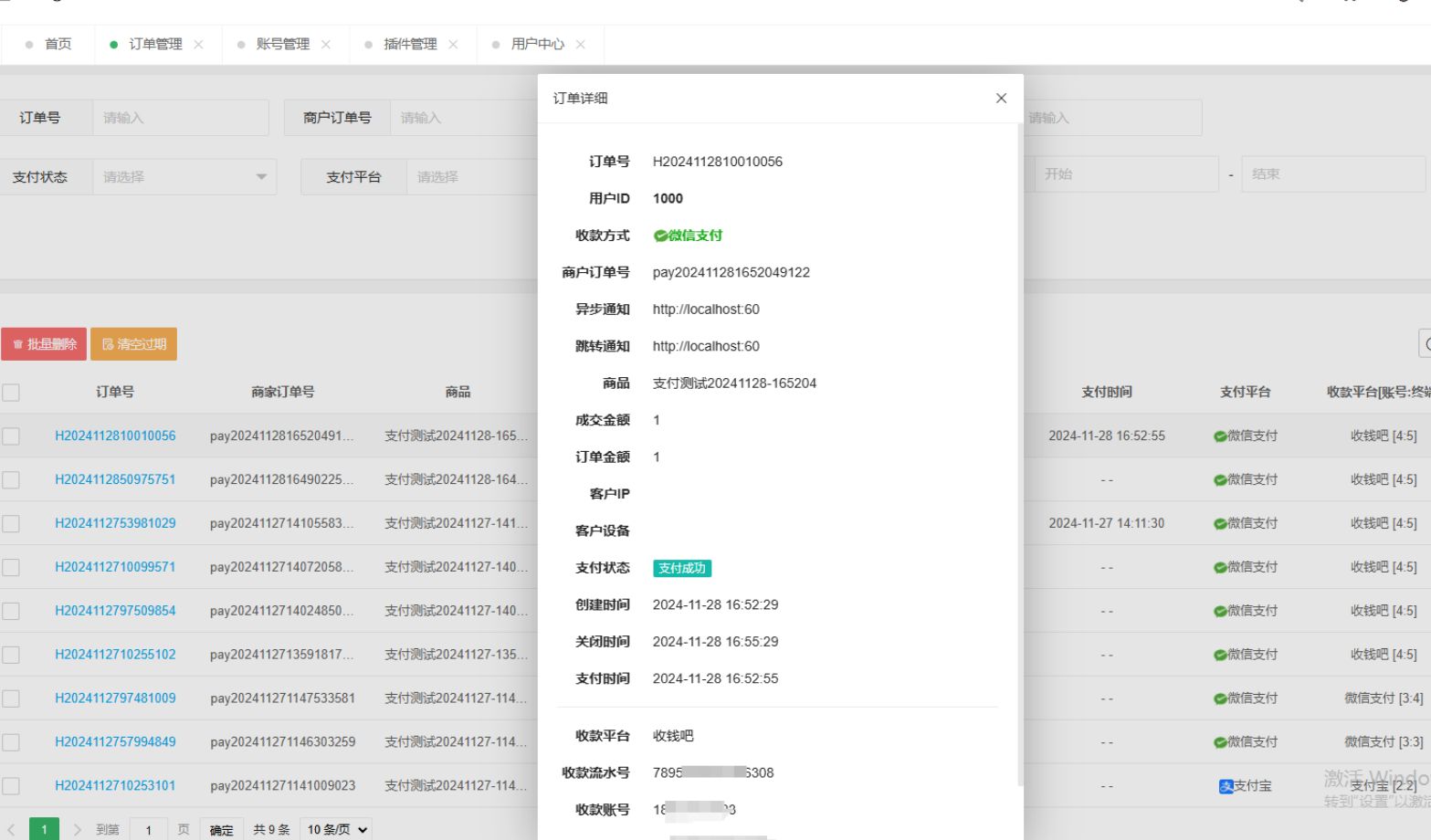The image size is (1431, 840).
Task: Click the next-page arrow in pagination
Action: coord(77,828)
